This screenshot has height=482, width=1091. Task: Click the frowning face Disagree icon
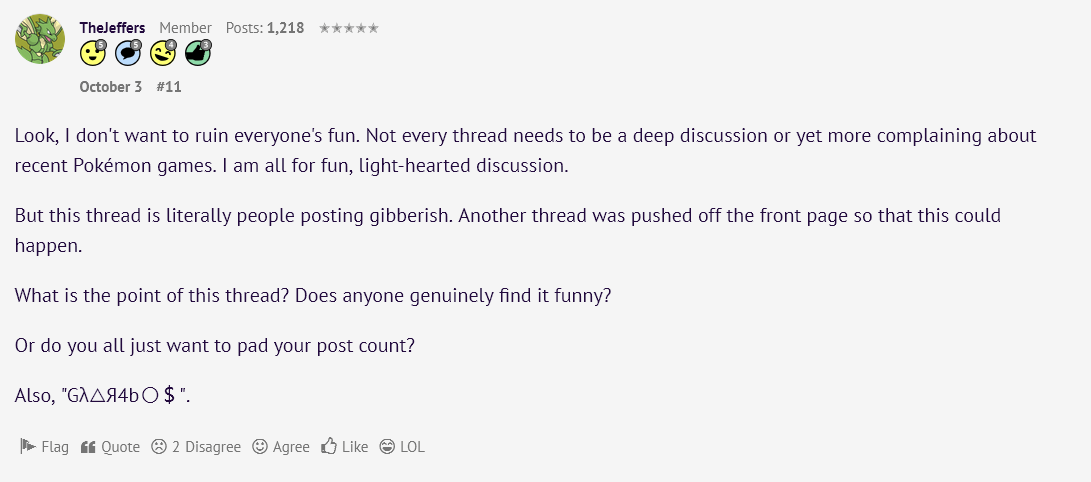[159, 447]
